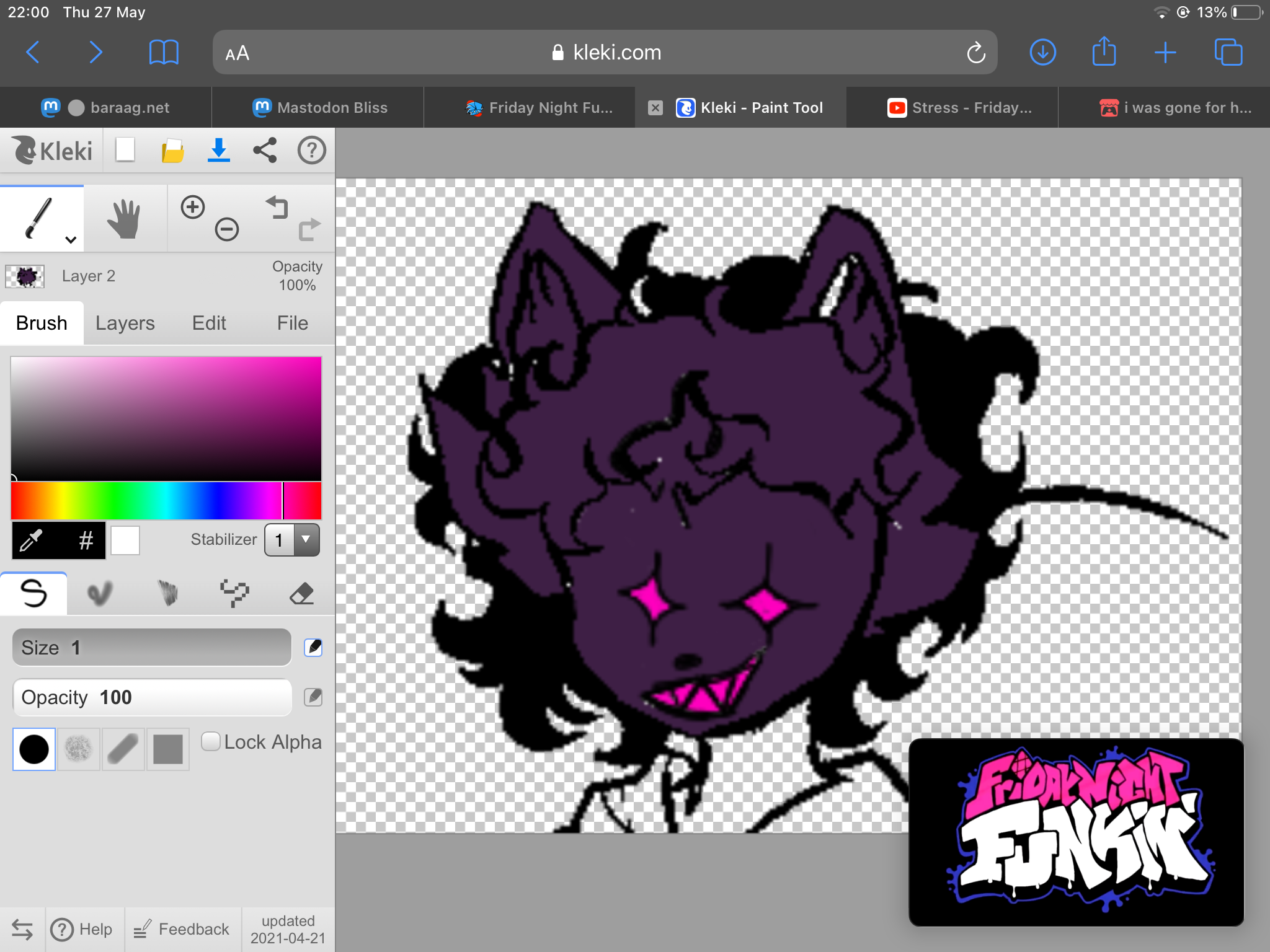
Task: Select the calligraphy slanted brush tip
Action: coord(123,749)
